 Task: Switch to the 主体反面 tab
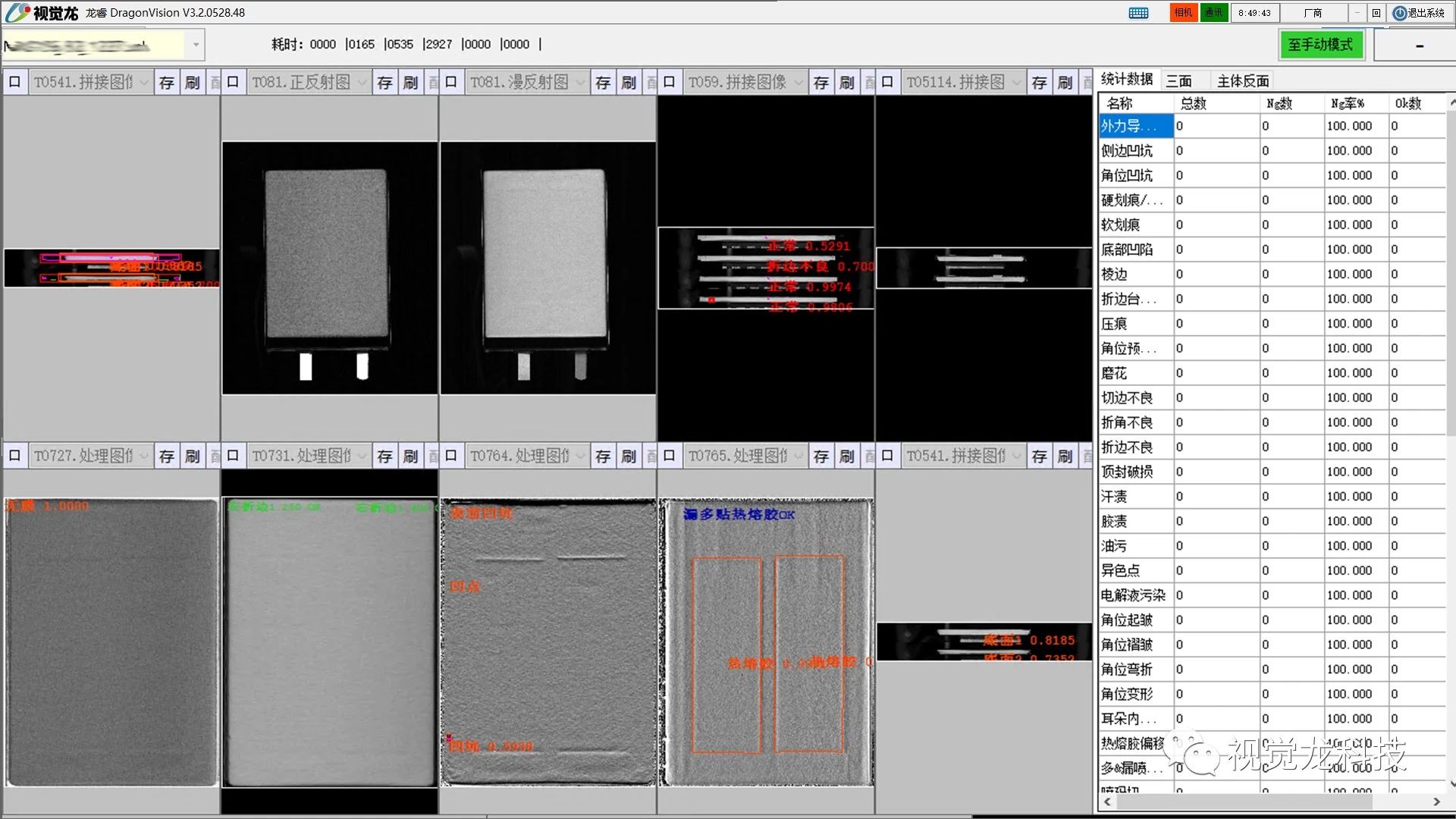coord(1242,81)
